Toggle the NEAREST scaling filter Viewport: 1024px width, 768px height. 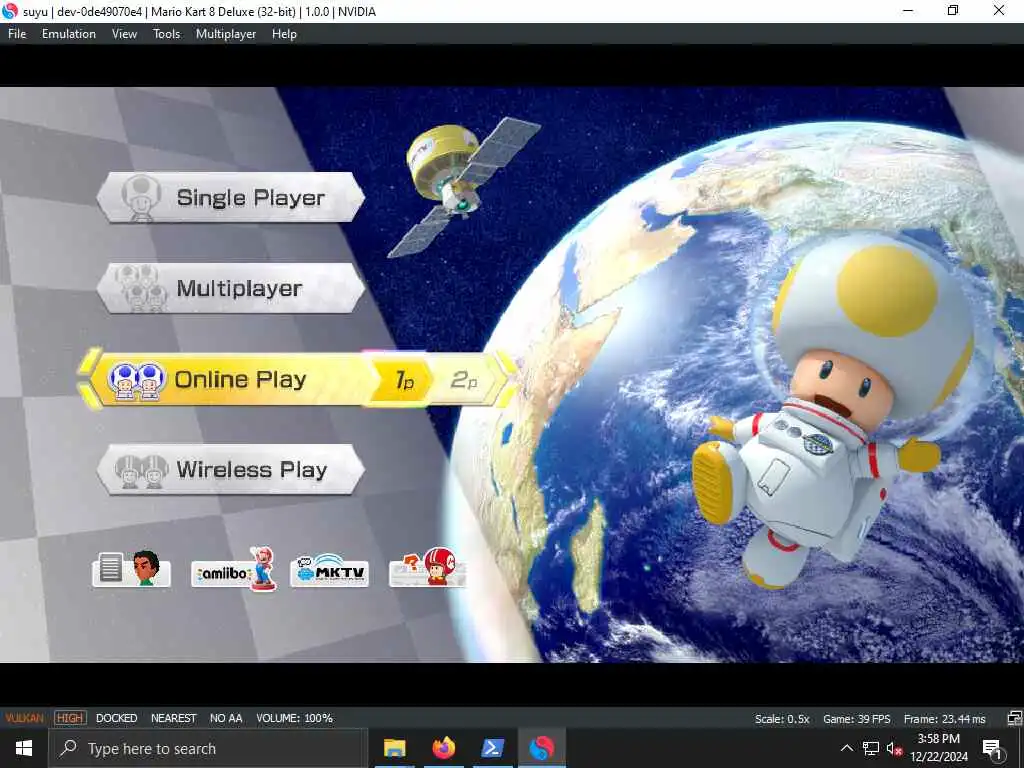point(173,718)
